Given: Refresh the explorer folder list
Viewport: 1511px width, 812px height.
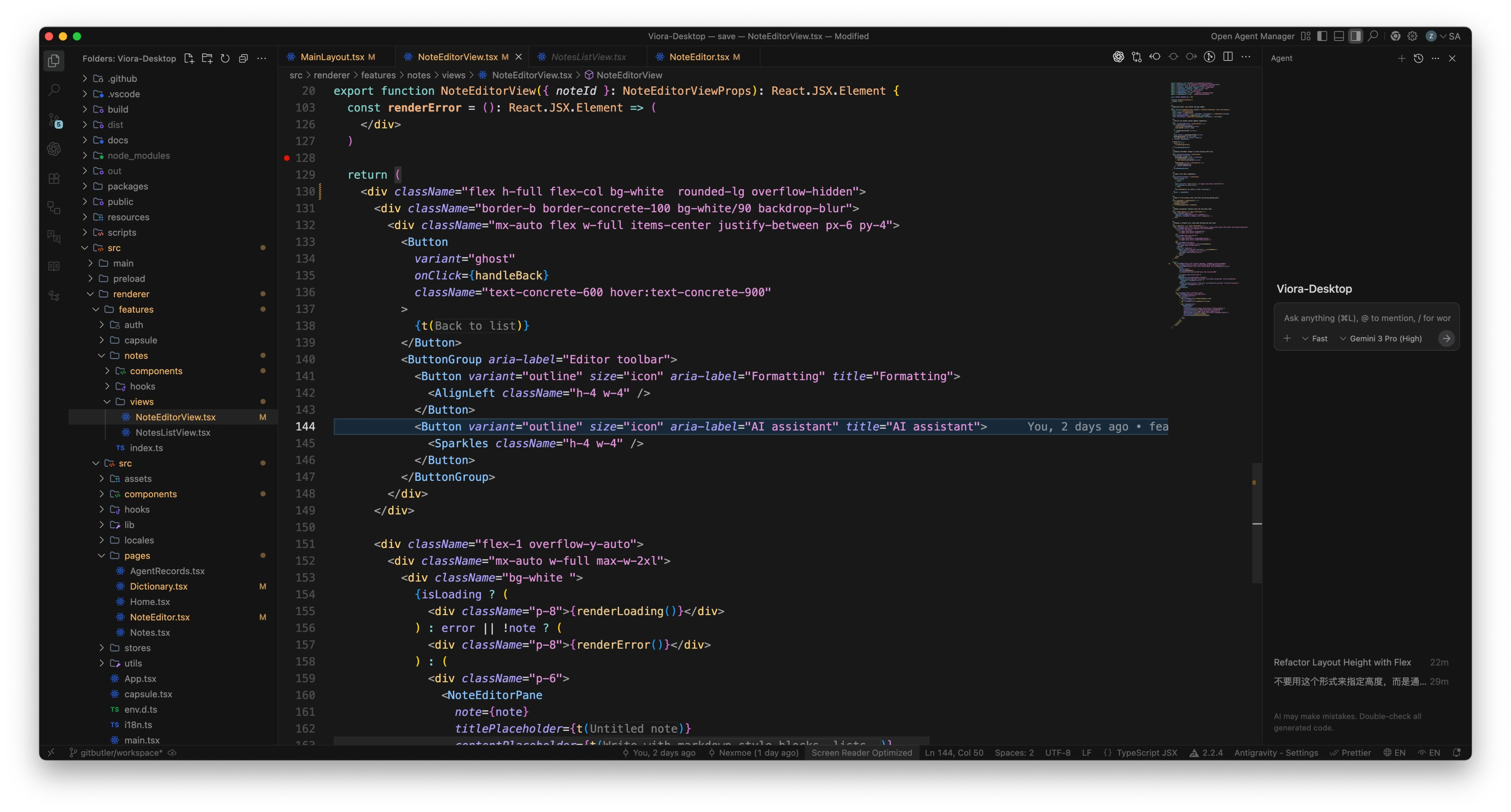Looking at the screenshot, I should point(225,58).
